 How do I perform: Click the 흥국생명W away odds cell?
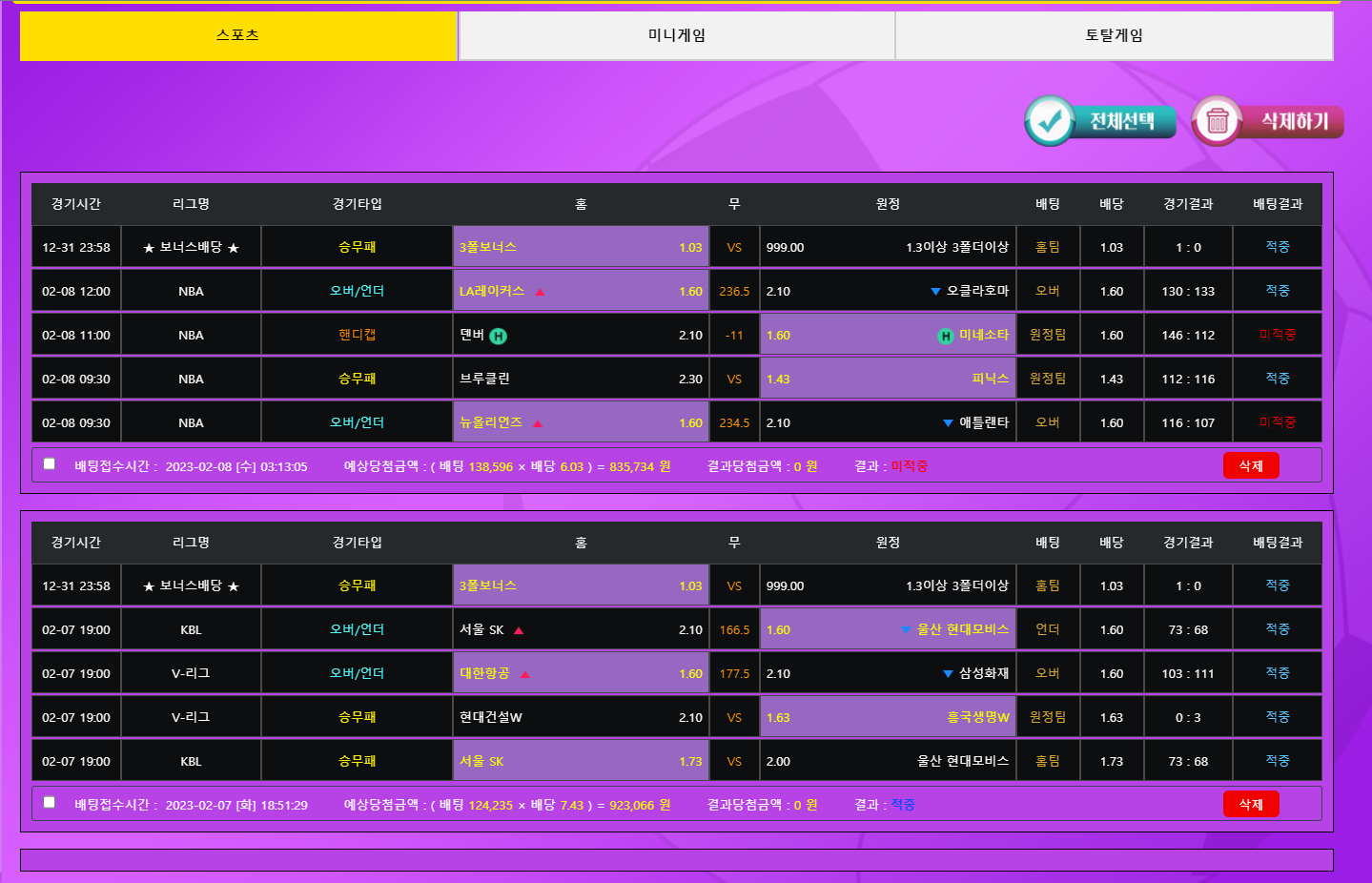pyautogui.click(x=887, y=717)
